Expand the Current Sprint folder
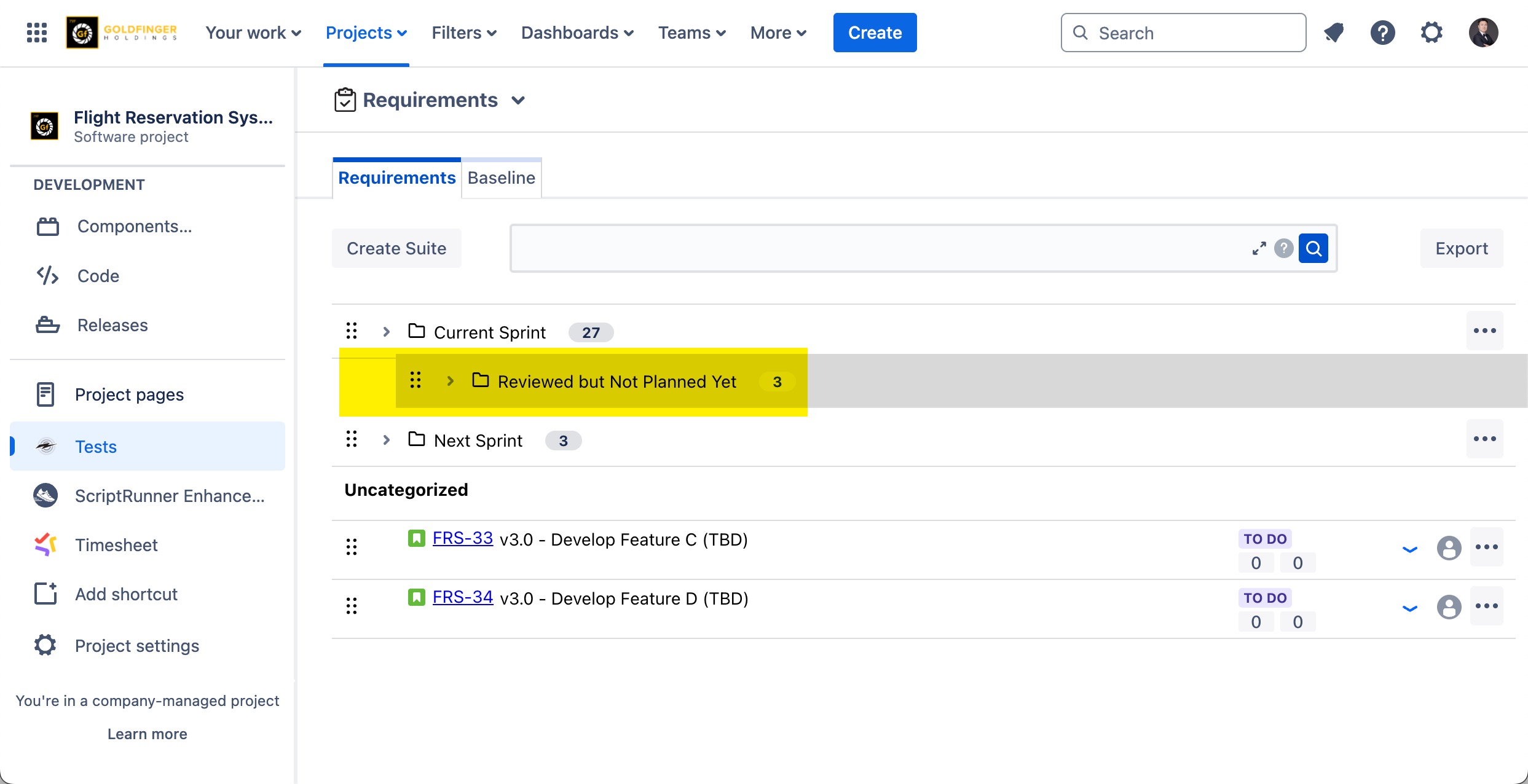The height and width of the screenshot is (784, 1528). (387, 332)
